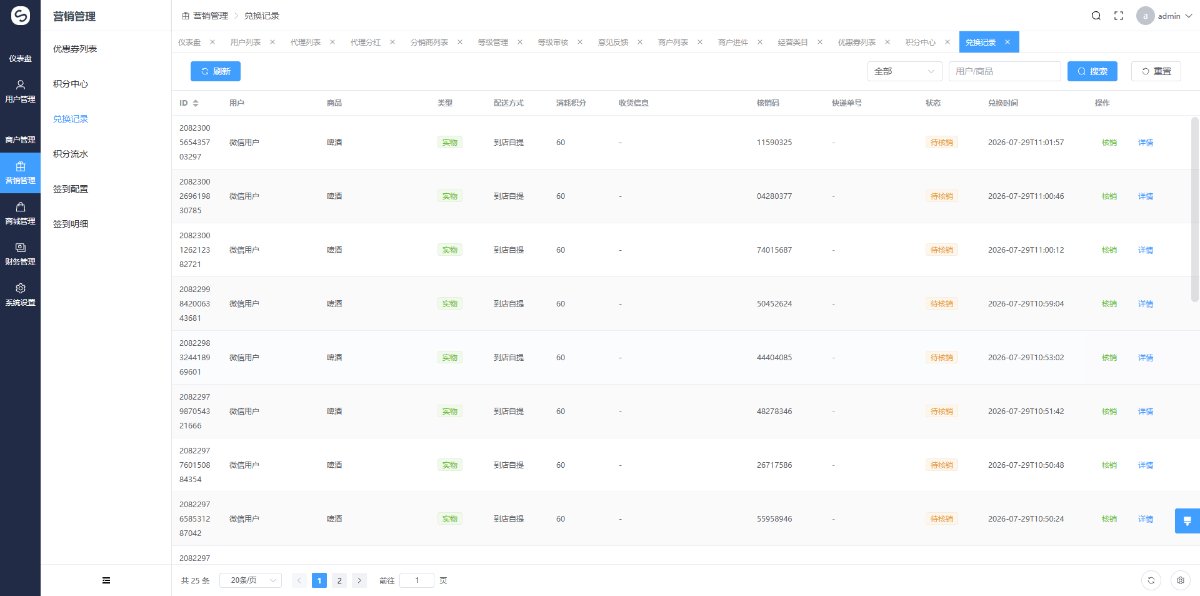Toggle fullscreen mode icon in header

[1118, 16]
